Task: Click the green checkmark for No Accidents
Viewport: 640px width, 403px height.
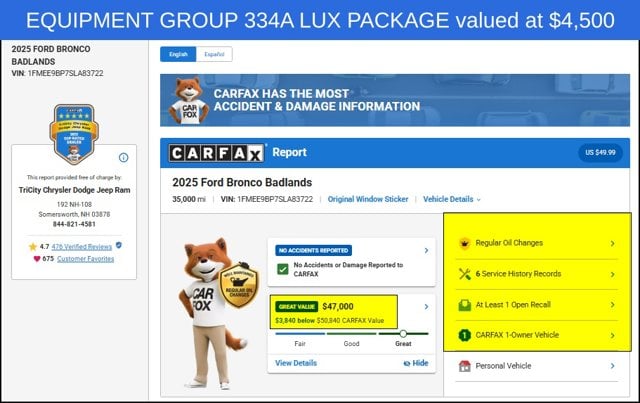Action: (x=282, y=269)
